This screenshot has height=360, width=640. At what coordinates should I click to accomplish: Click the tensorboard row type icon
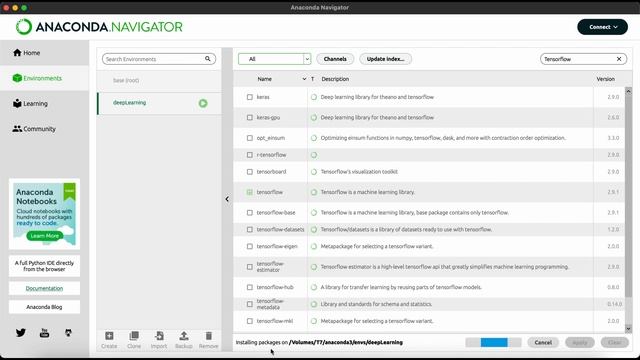click(x=313, y=172)
